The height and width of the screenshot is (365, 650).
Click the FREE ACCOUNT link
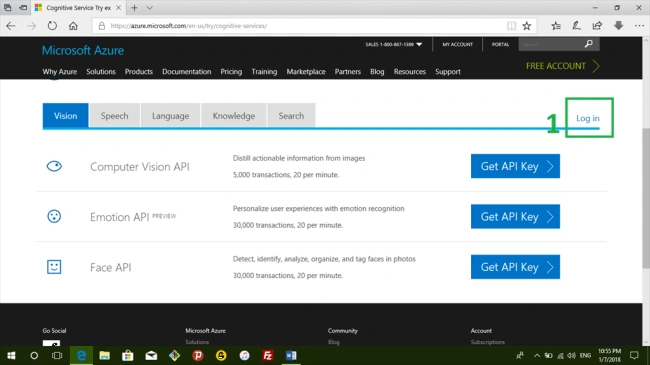coord(563,66)
